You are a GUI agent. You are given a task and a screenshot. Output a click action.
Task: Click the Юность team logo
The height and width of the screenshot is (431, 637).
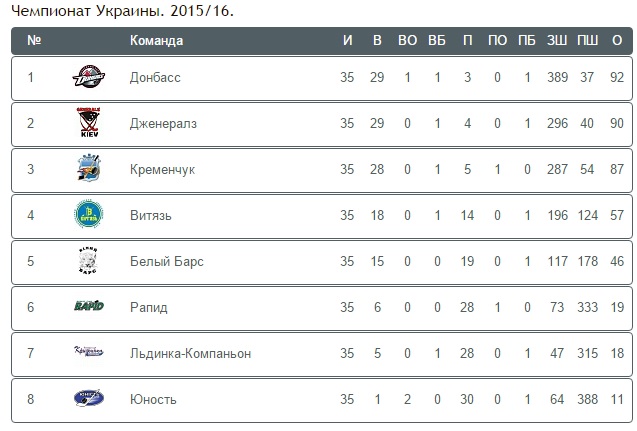pos(89,399)
